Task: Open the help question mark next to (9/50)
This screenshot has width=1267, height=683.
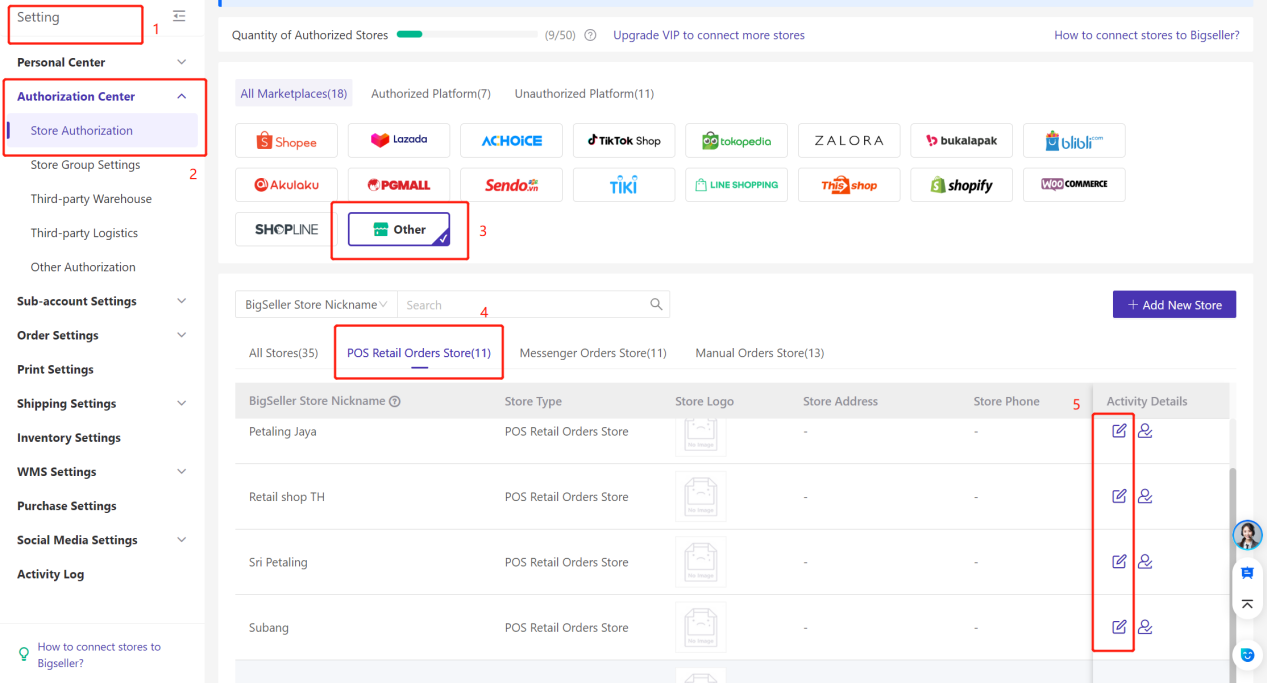Action: coord(589,33)
